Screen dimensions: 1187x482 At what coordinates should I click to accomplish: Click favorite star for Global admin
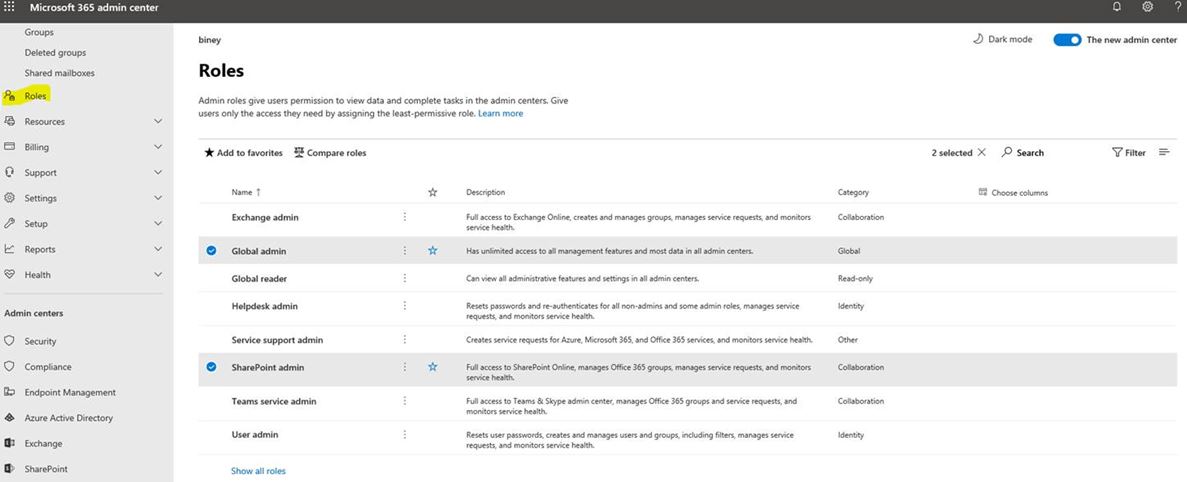(x=432, y=250)
